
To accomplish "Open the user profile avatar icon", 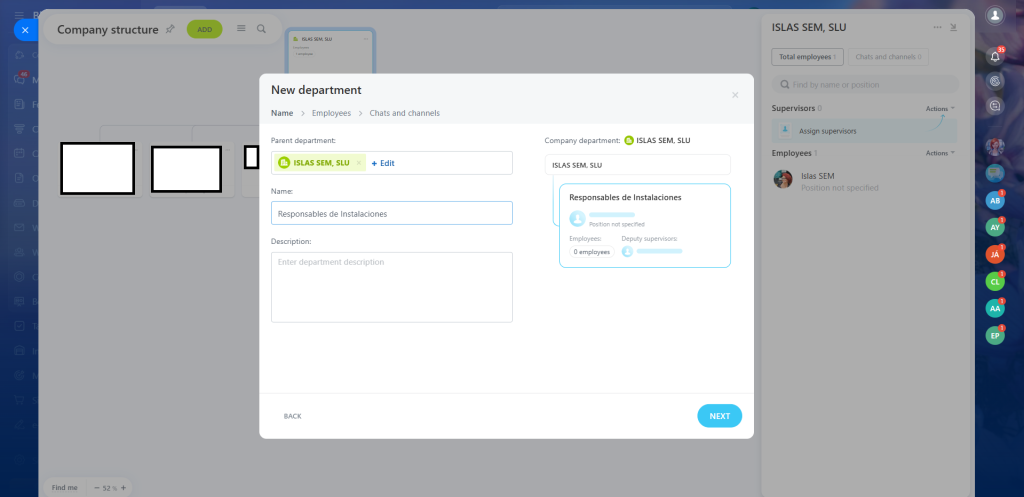I will (994, 15).
